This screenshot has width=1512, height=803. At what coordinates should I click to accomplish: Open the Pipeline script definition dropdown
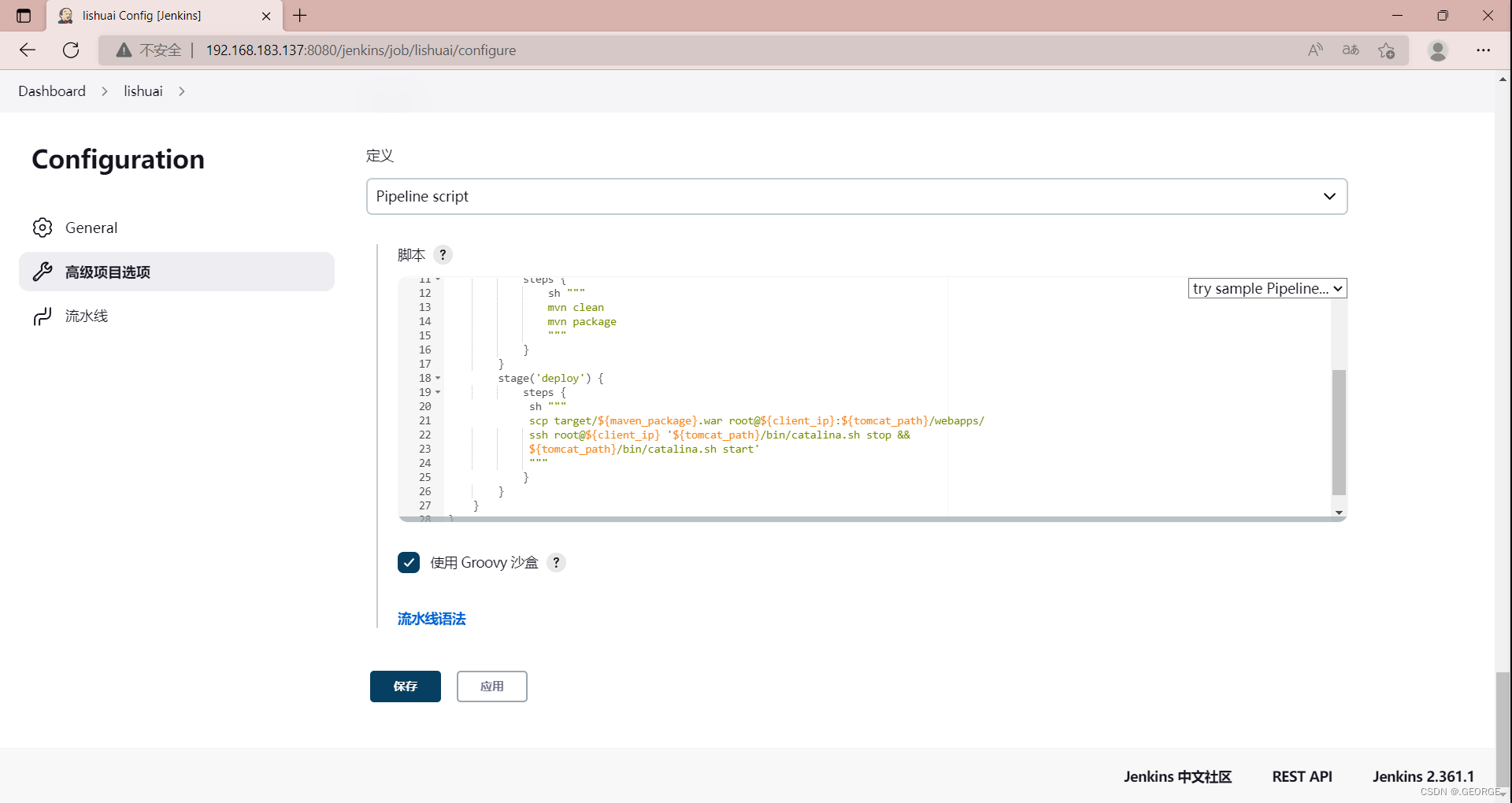(x=857, y=196)
